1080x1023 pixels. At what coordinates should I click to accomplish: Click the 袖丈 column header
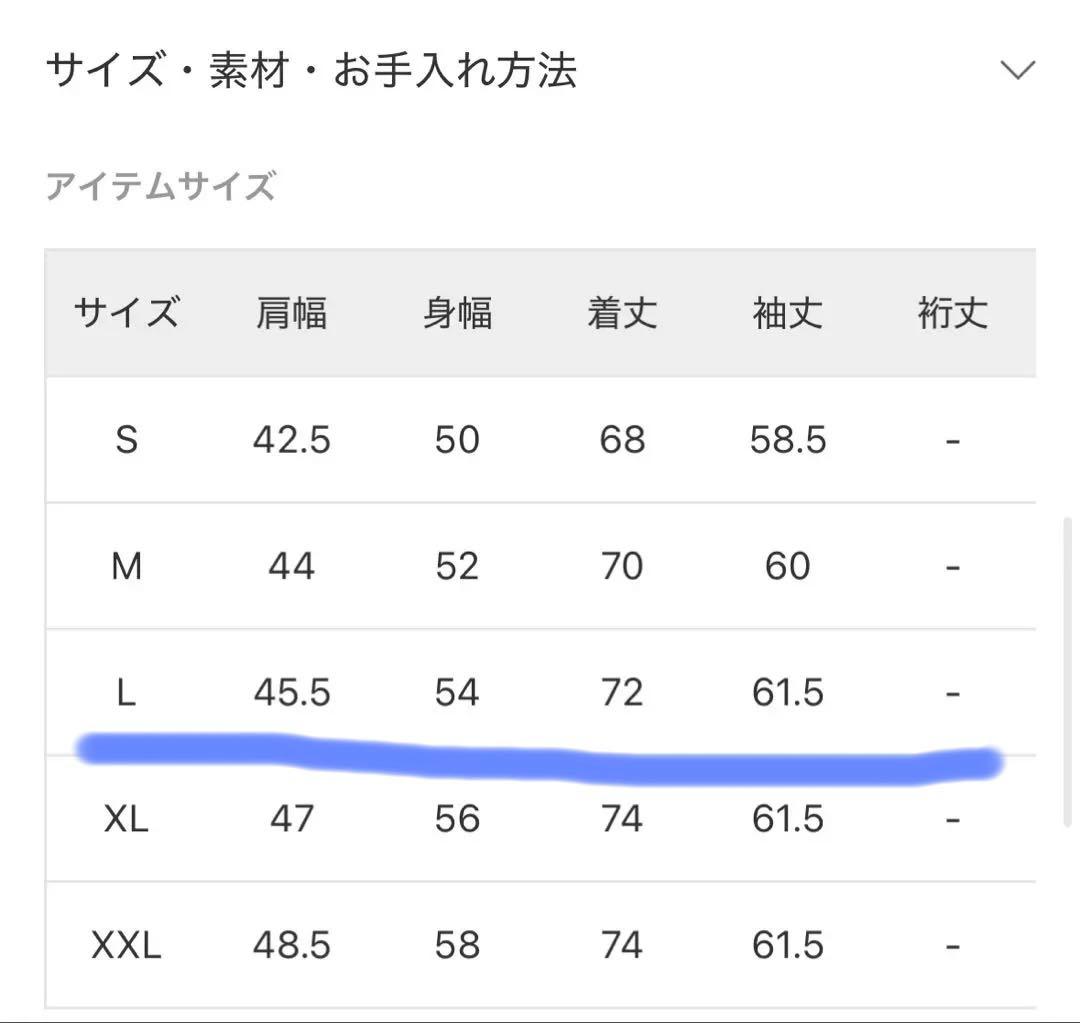788,314
